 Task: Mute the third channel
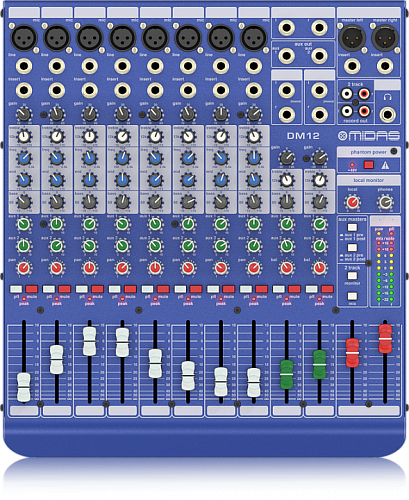point(98,289)
